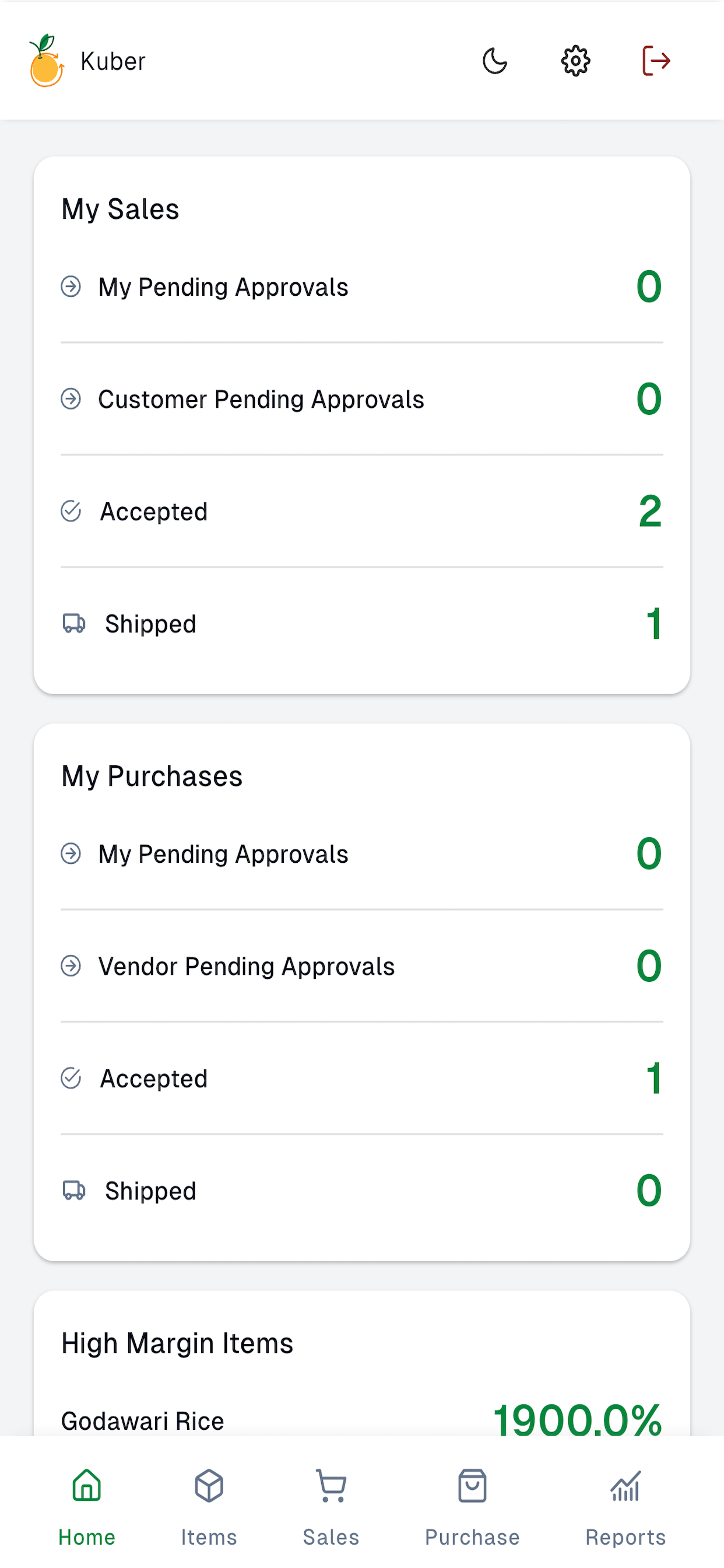Click the Shipped truck icon in My Sales
The width and height of the screenshot is (724, 1568).
(x=73, y=624)
